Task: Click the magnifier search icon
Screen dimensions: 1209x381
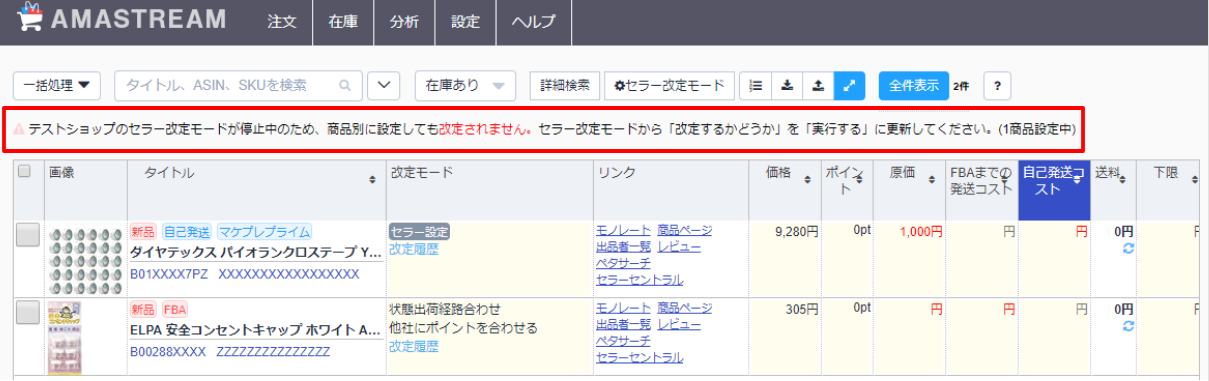Action: pyautogui.click(x=346, y=86)
